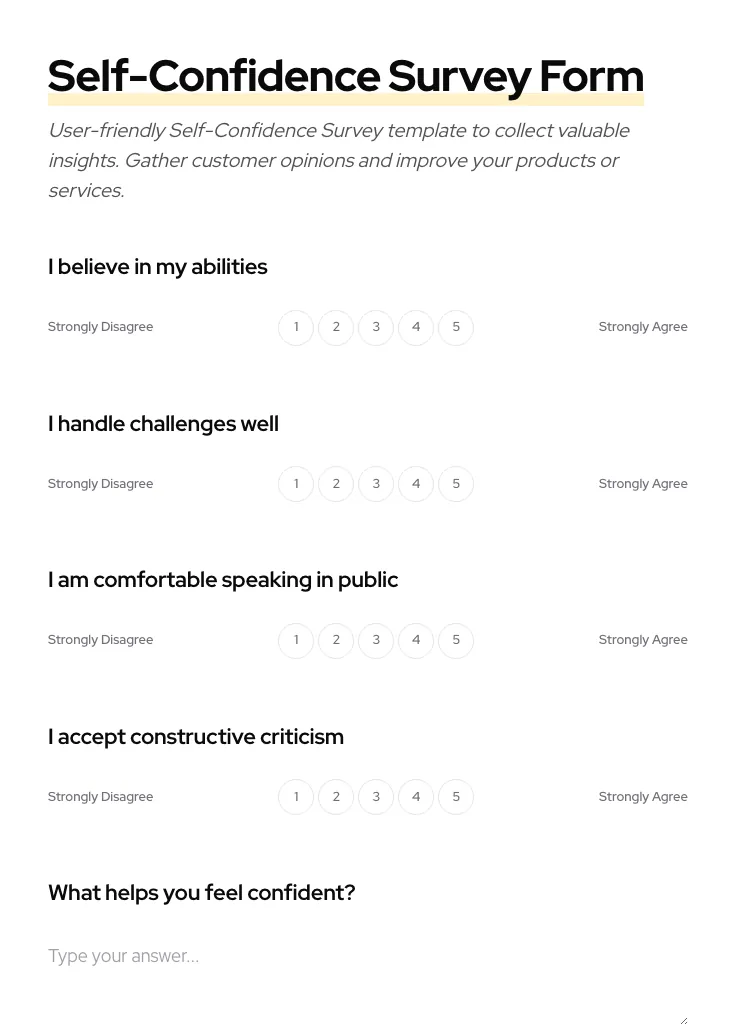Select rating 1 for public speaking question

(x=296, y=640)
